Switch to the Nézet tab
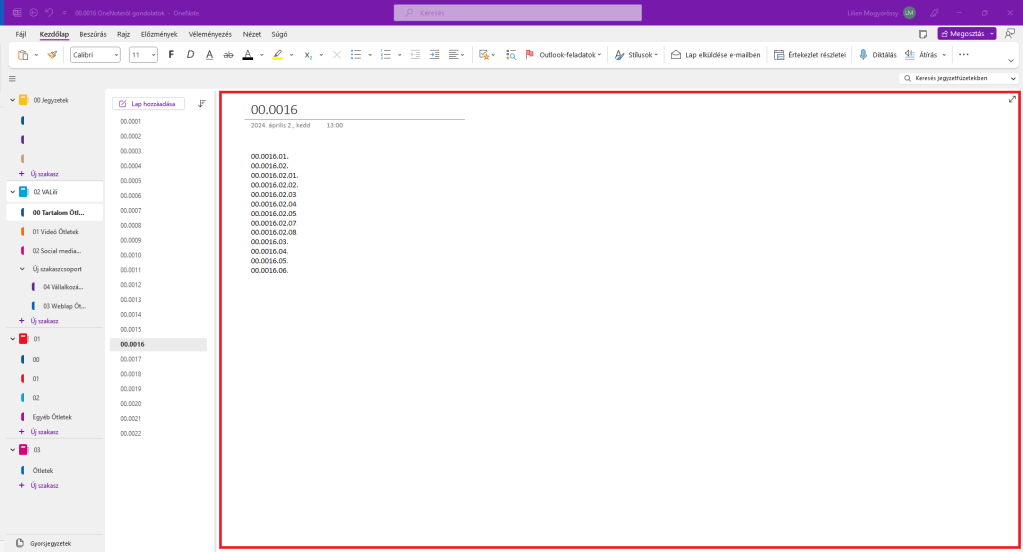This screenshot has width=1023, height=552. (x=252, y=34)
